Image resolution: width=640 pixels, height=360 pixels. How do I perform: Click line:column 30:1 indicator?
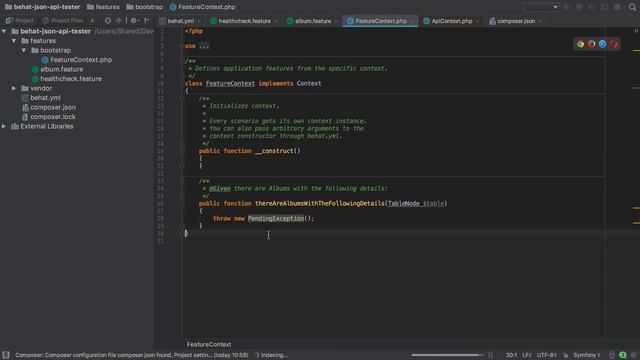coord(512,355)
